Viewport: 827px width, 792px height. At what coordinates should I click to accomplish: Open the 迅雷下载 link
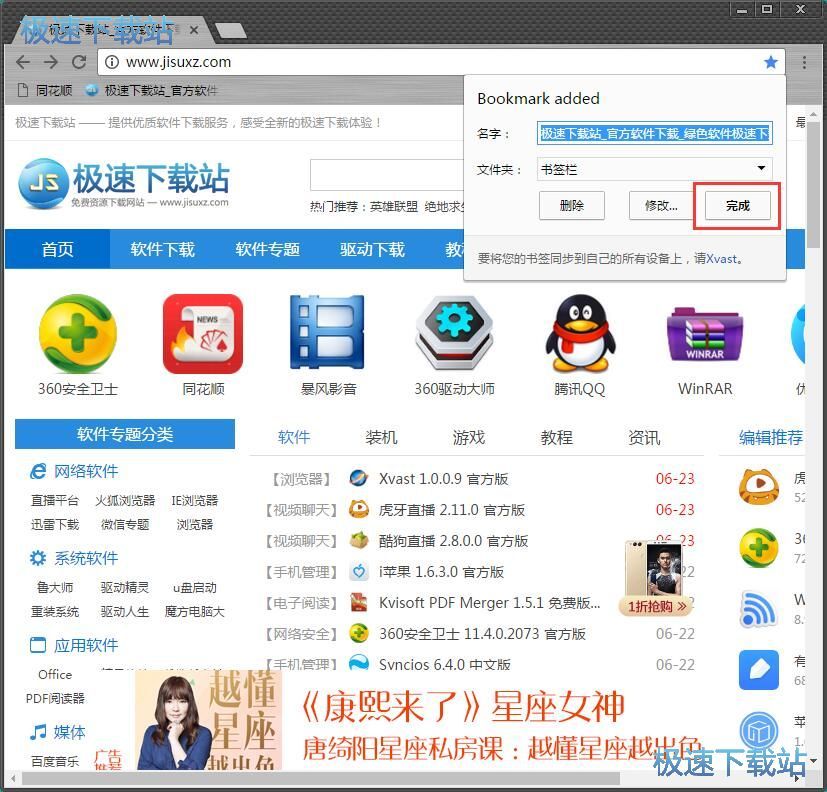pos(55,525)
